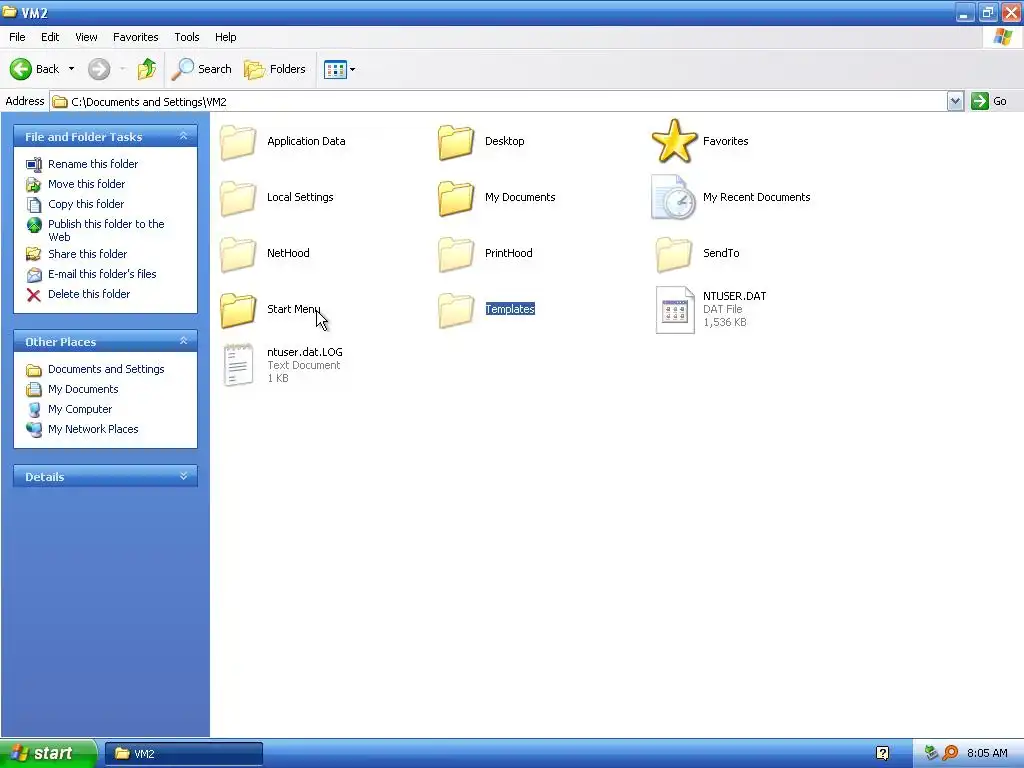Click the magnifier icon in system tray
Image resolution: width=1024 pixels, height=768 pixels.
coord(950,754)
